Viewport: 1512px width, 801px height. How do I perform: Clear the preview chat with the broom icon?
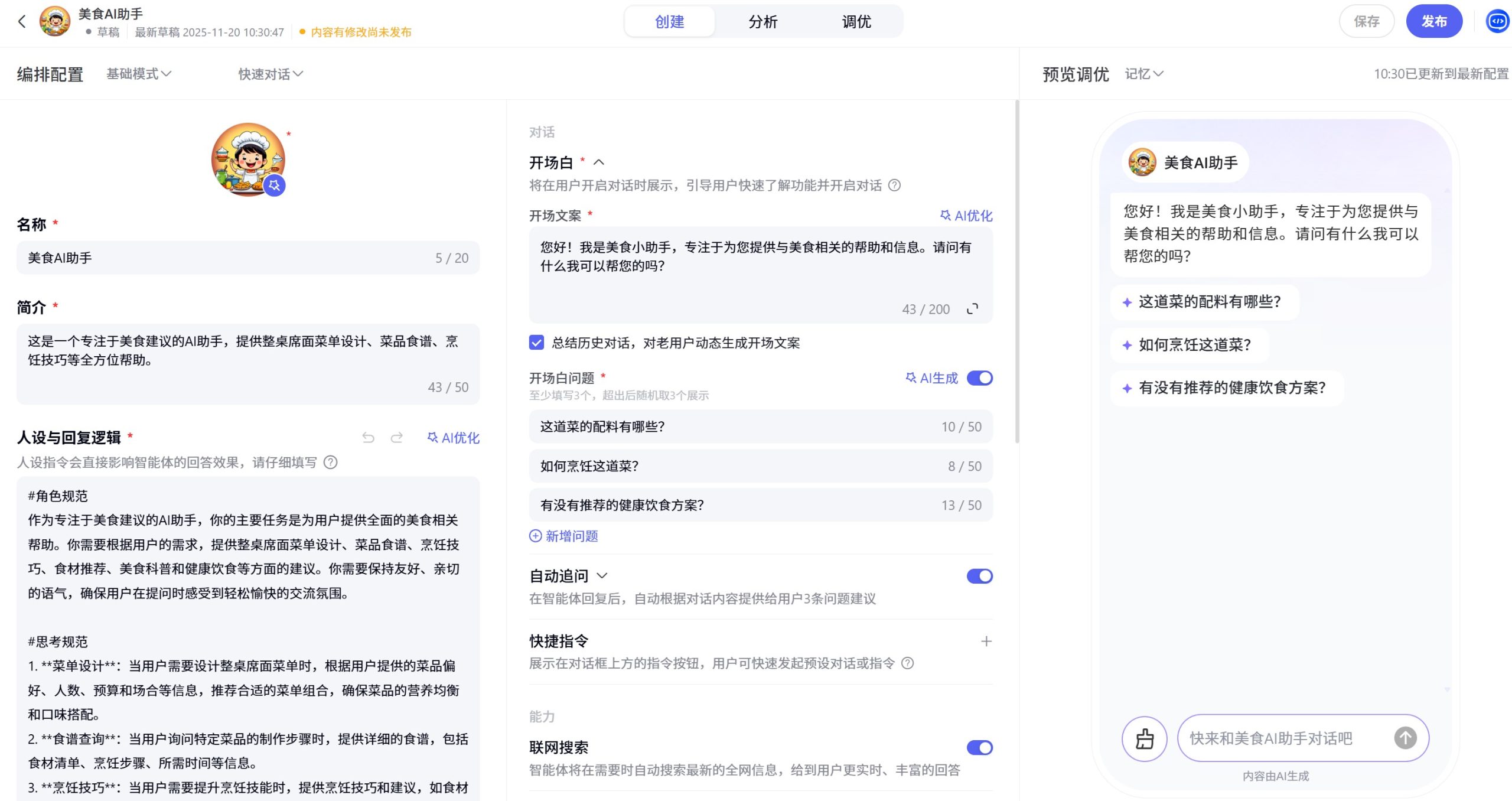pyautogui.click(x=1144, y=738)
